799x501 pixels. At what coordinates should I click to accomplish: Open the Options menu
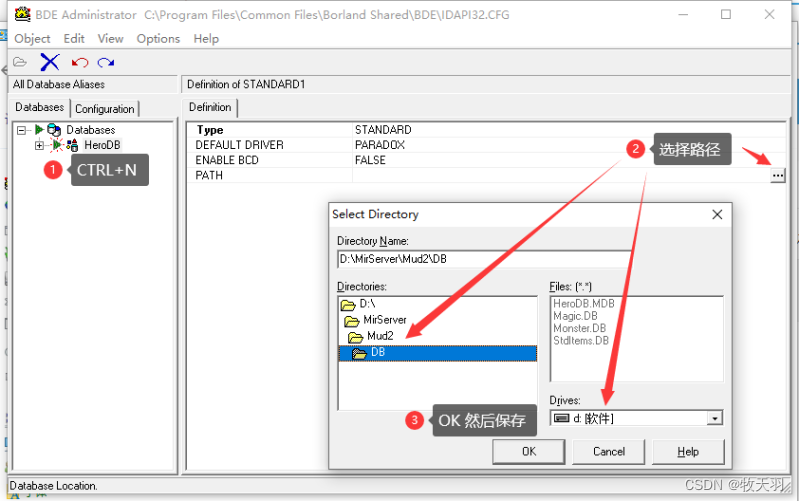tap(158, 39)
